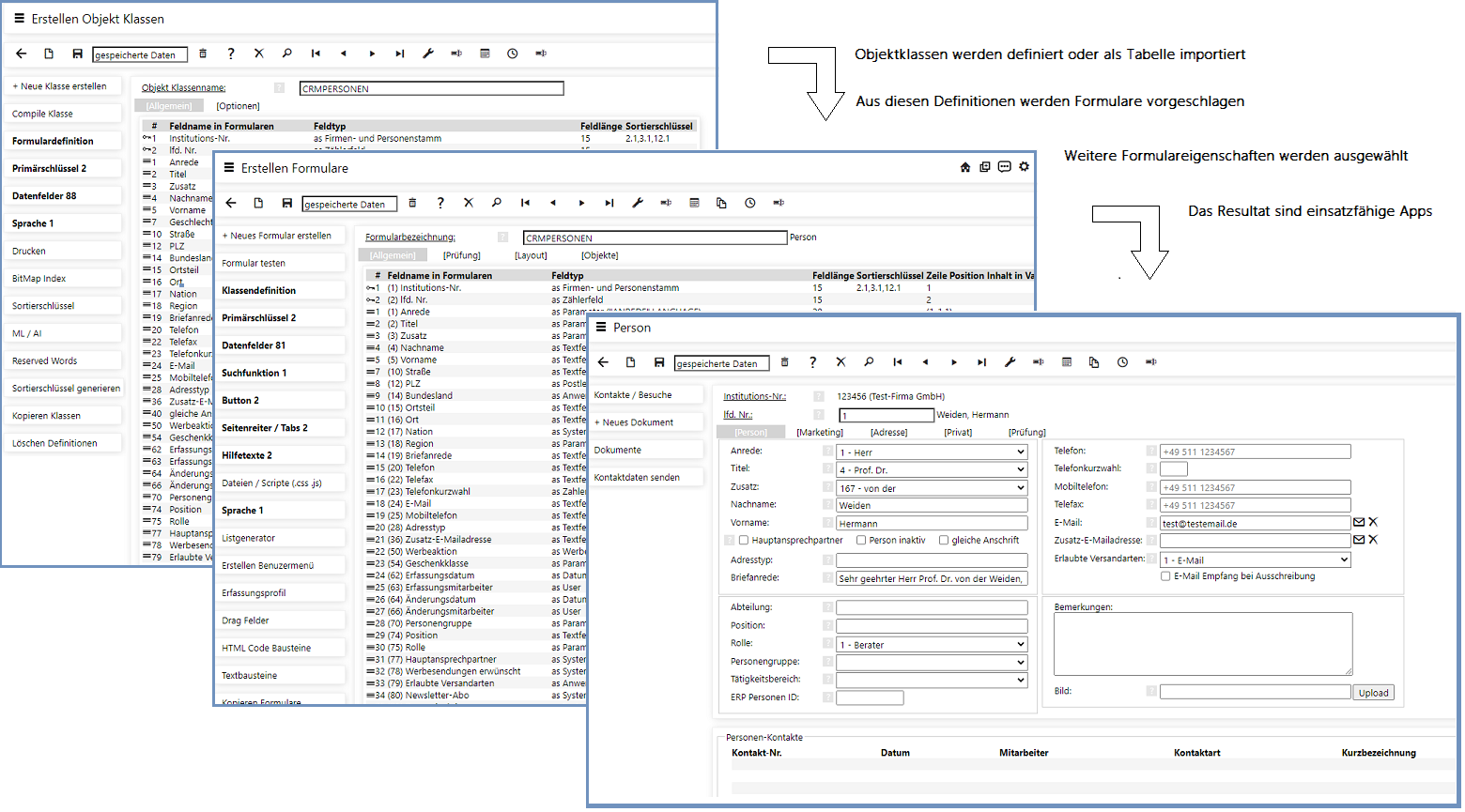
Task: Jump to first record in Person toolbar
Action: pos(898,362)
